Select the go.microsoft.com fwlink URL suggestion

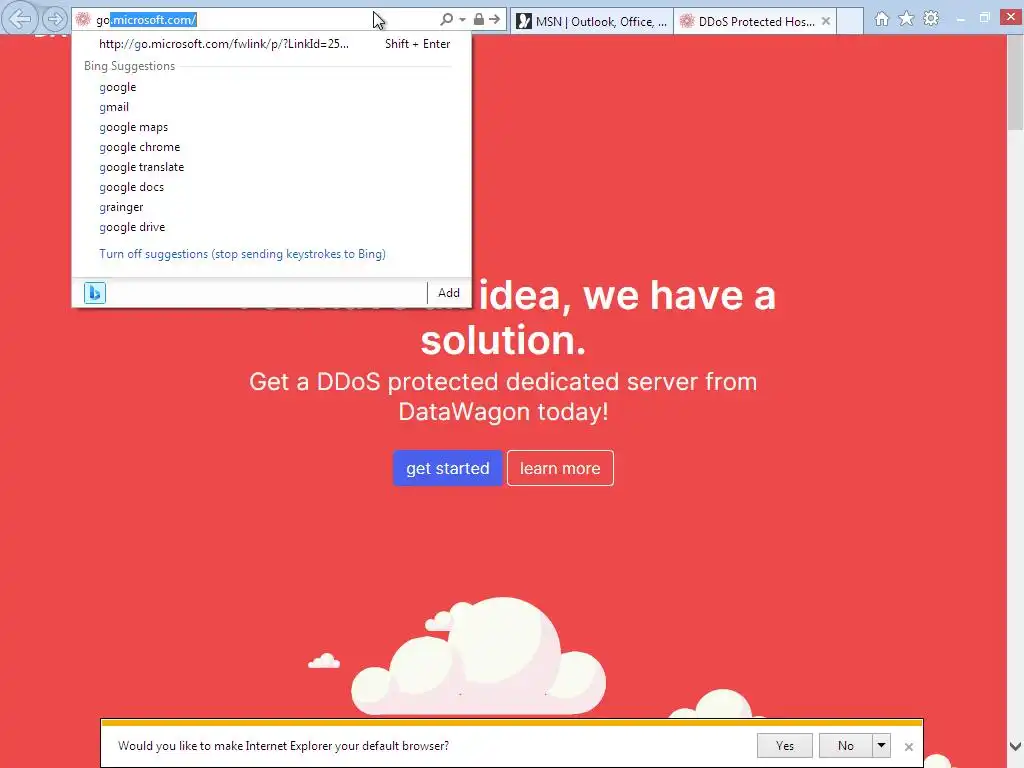pyautogui.click(x=271, y=44)
